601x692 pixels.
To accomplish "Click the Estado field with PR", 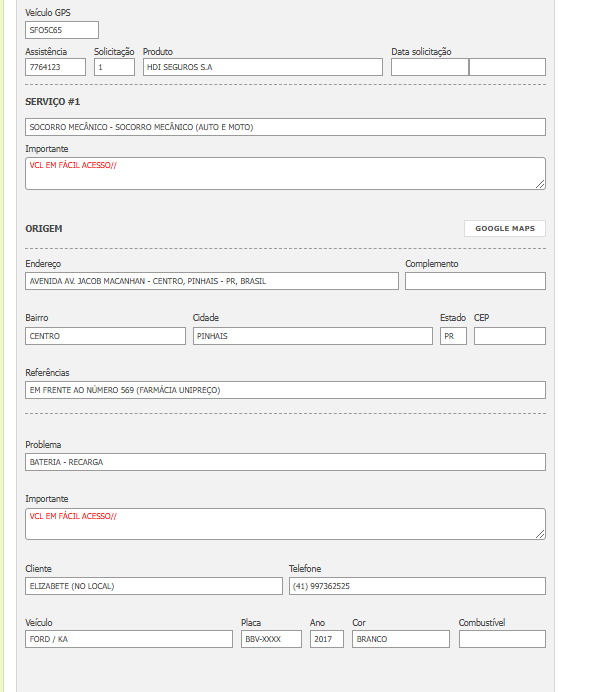I will click(x=453, y=336).
